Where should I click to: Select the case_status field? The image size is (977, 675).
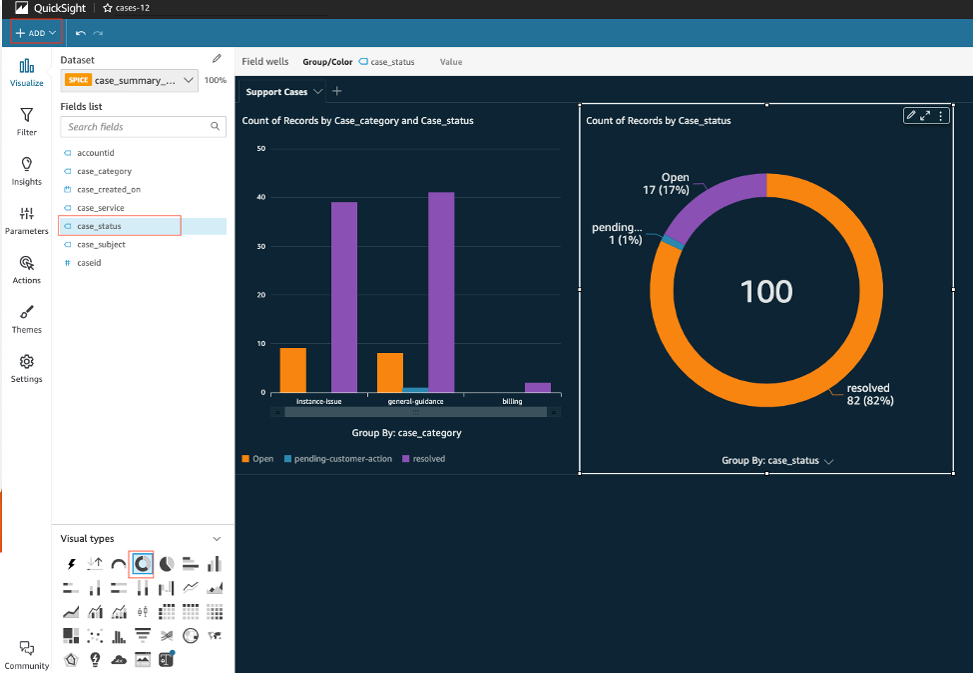(142, 226)
